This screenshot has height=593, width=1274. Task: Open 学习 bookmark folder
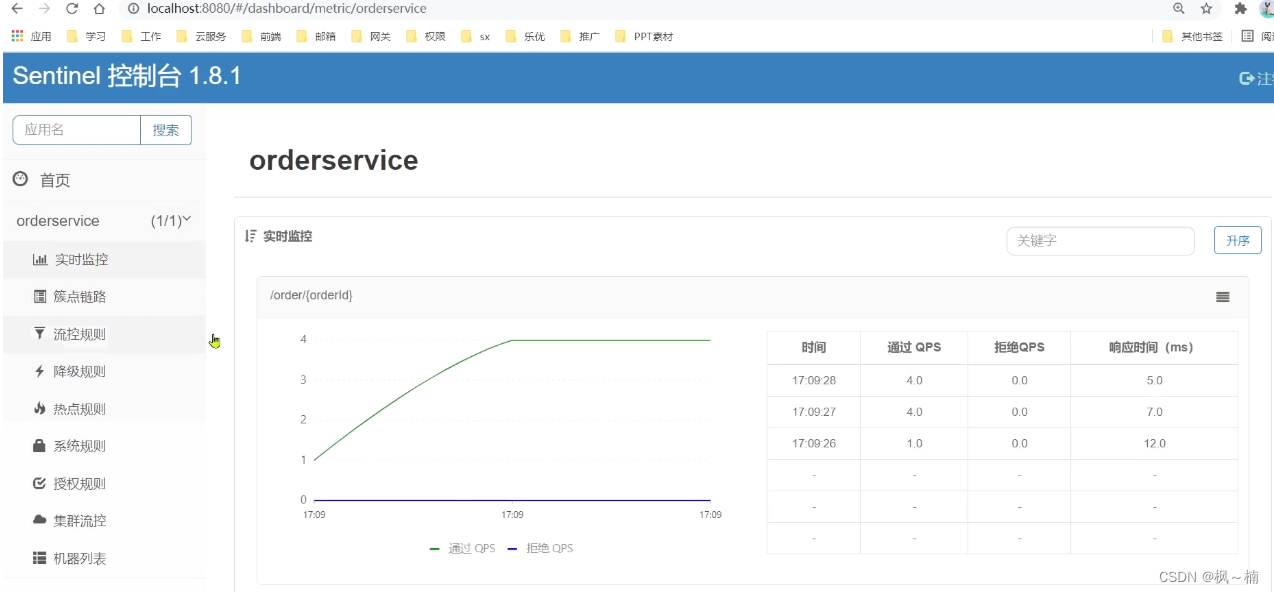(86, 36)
